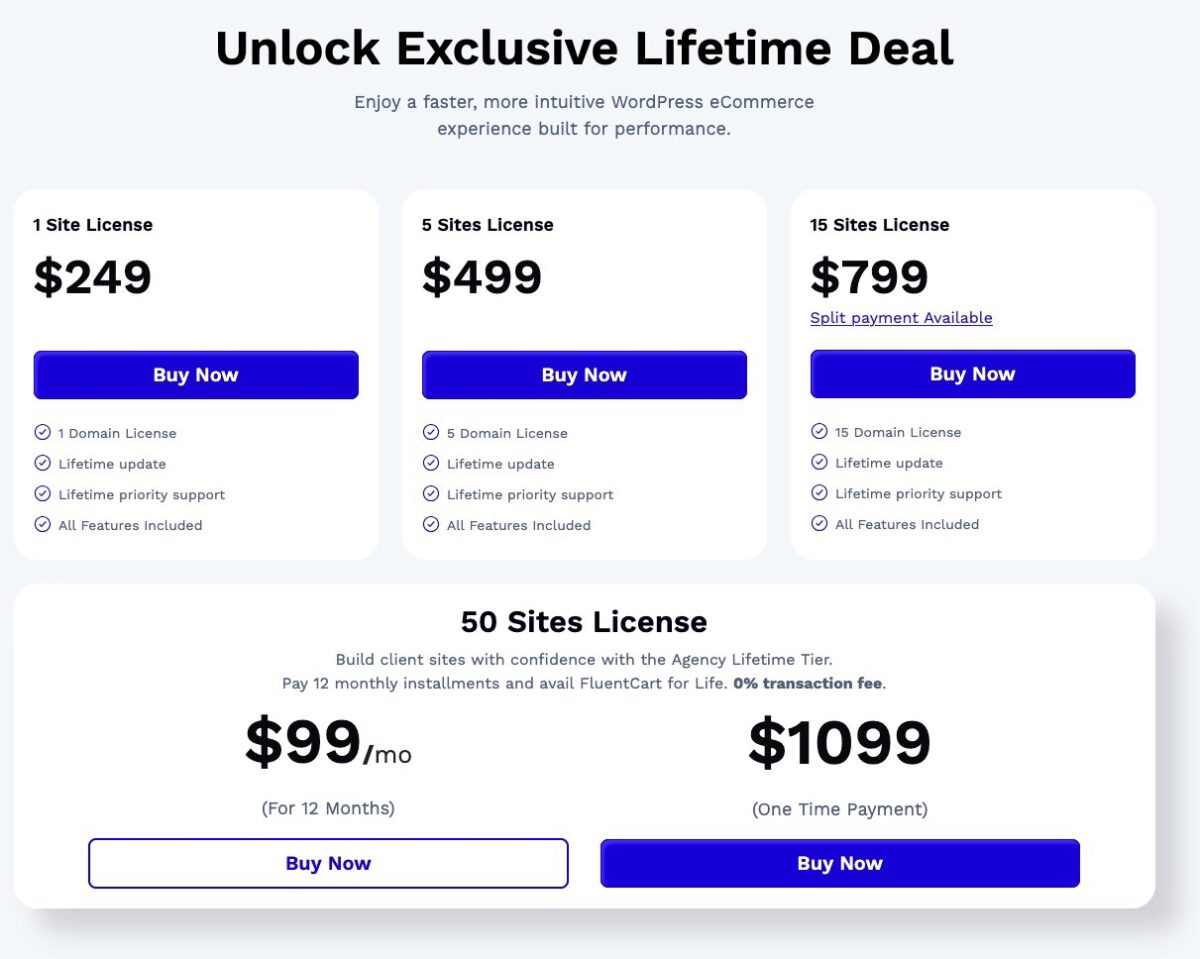Click check icon beside All Features Included in 15 Sites card
1200x959 pixels.
pyautogui.click(x=819, y=523)
